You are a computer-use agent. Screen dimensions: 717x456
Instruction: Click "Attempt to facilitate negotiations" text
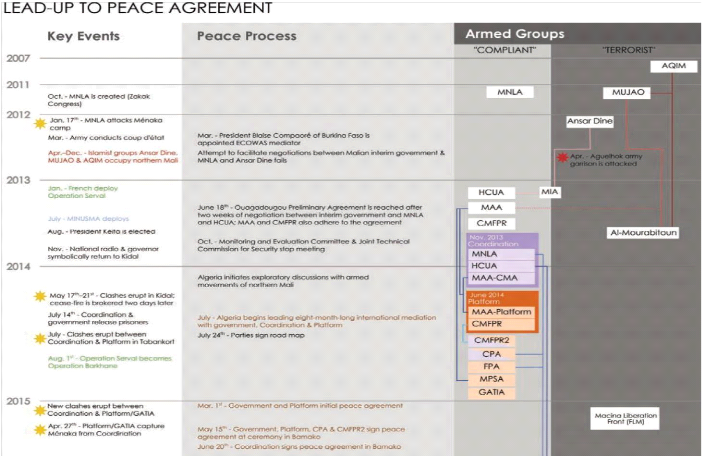click(321, 156)
